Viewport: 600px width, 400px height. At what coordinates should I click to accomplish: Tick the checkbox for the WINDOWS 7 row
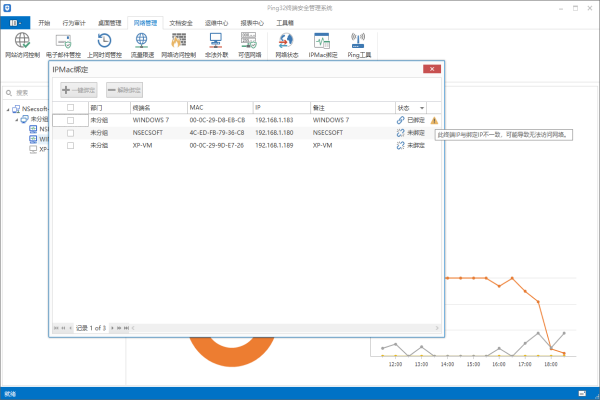click(70, 120)
